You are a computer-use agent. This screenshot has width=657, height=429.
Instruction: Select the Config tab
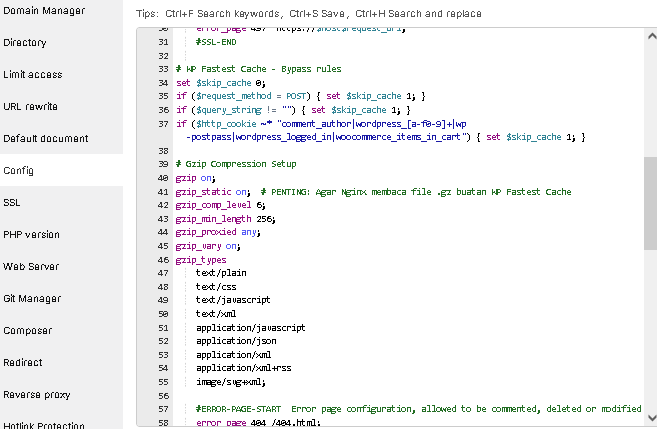[61, 170]
